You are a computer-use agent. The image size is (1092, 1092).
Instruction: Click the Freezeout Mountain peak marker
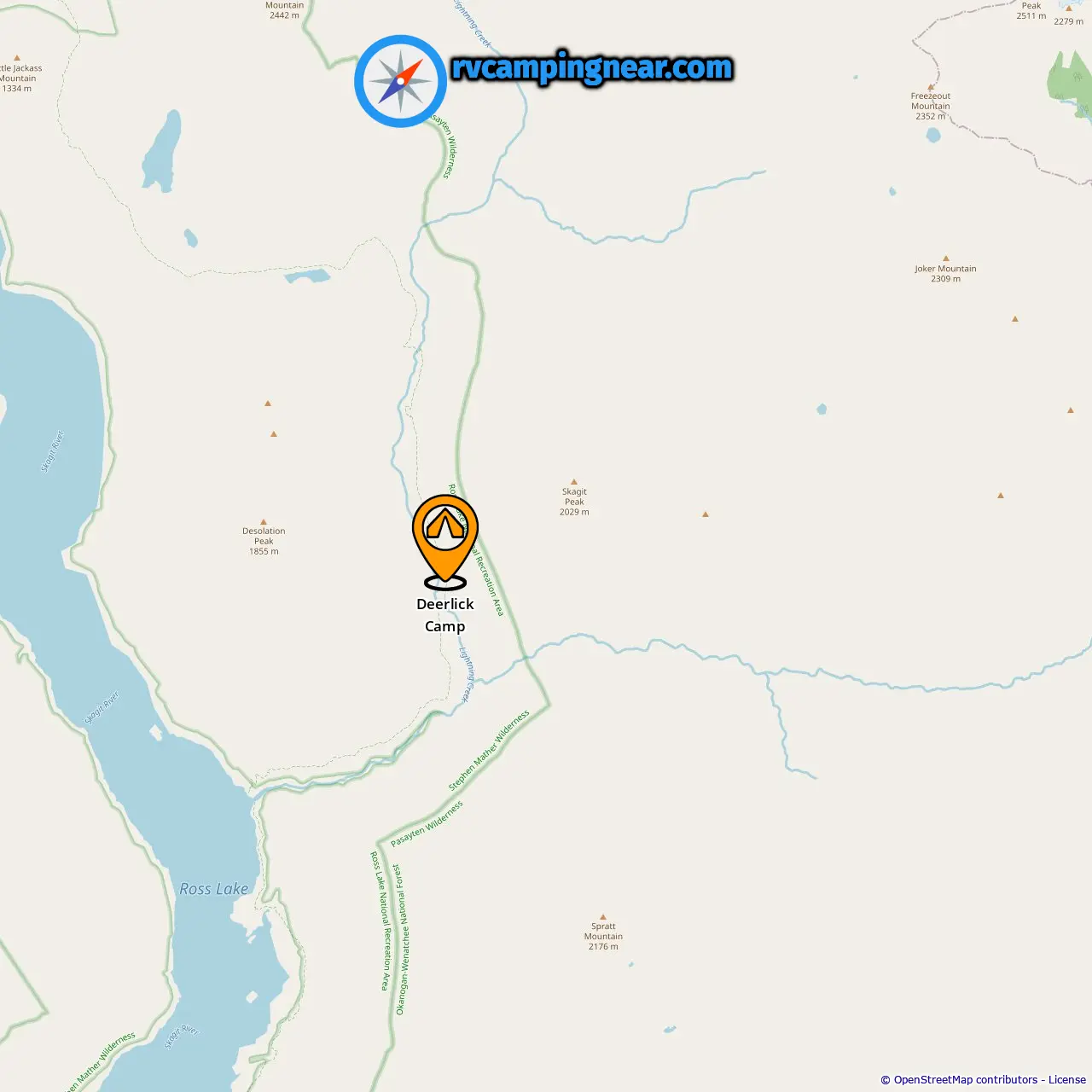(931, 87)
